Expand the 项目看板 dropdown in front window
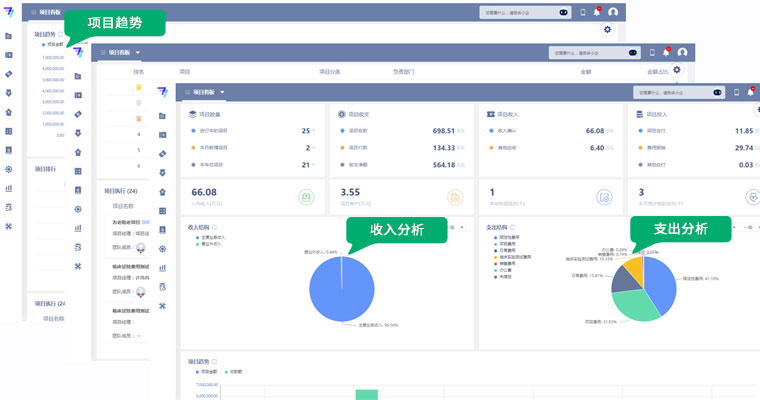Viewport: 760px width, 400px height. point(224,92)
